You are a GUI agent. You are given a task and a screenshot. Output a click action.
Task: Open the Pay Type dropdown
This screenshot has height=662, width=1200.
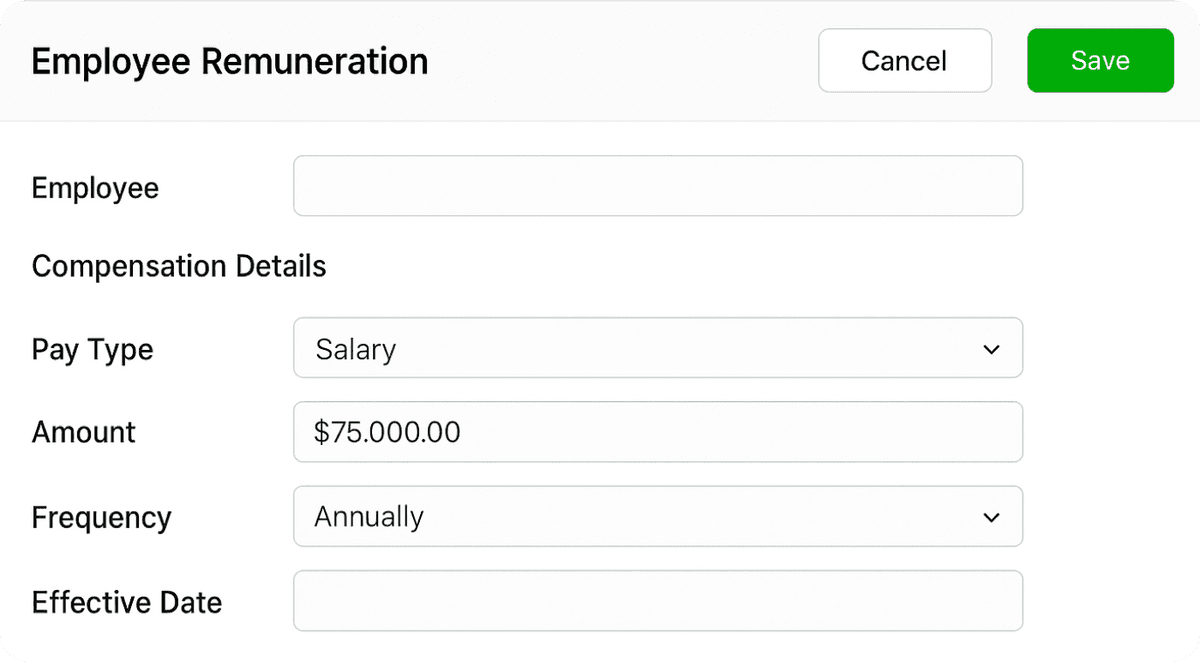[x=657, y=348]
